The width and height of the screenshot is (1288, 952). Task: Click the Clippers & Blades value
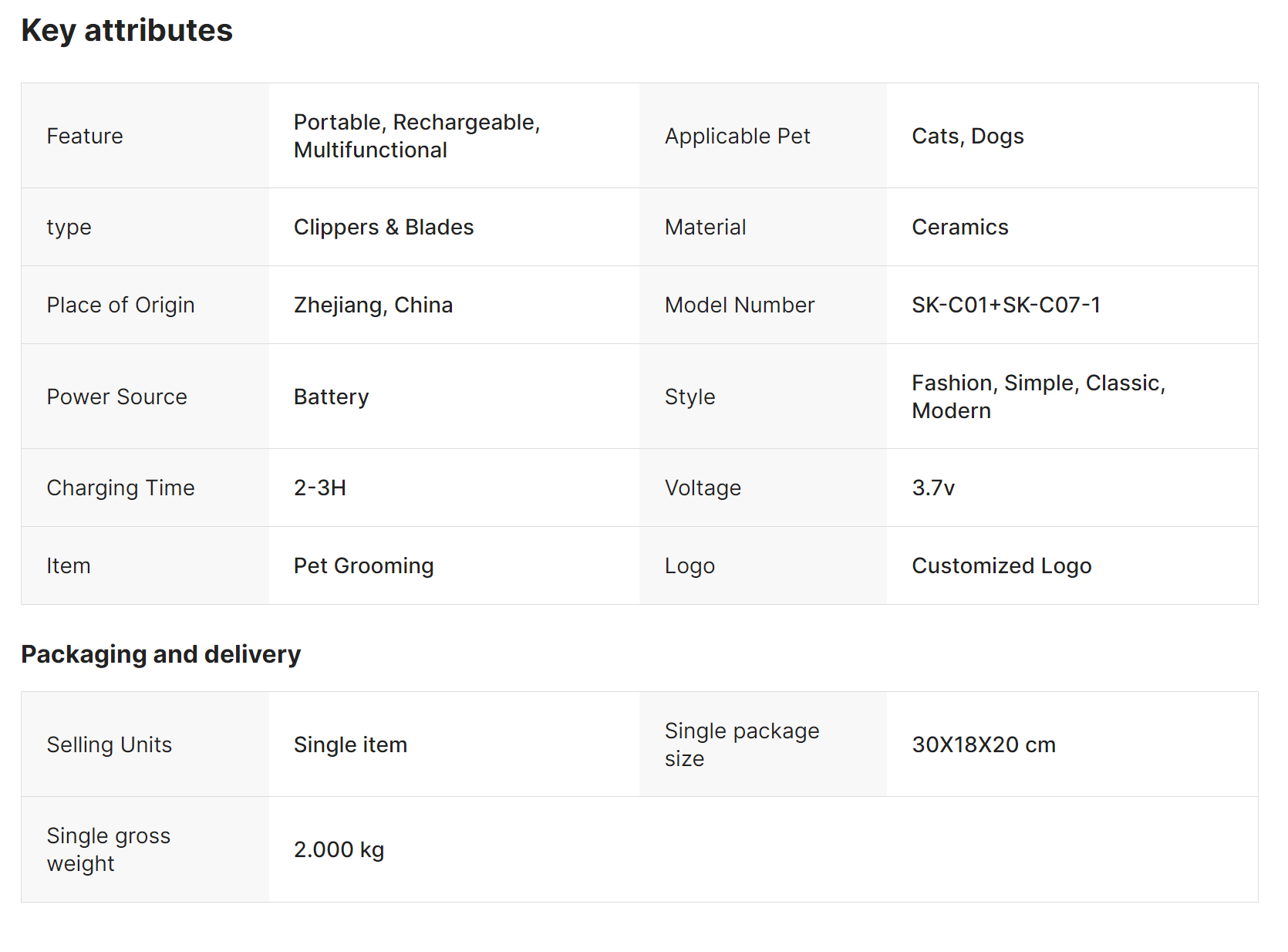383,227
